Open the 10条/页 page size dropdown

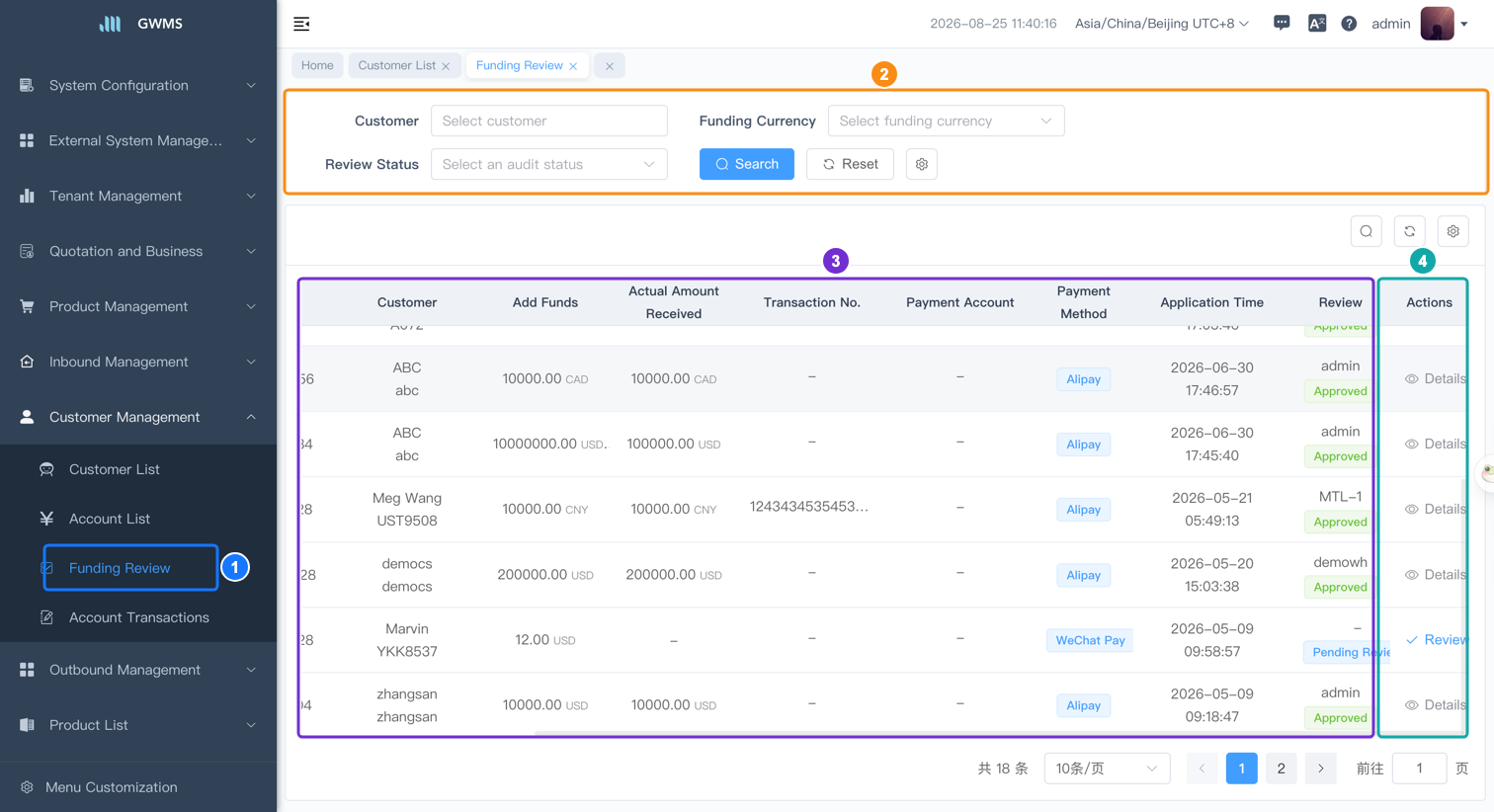tap(1107, 769)
